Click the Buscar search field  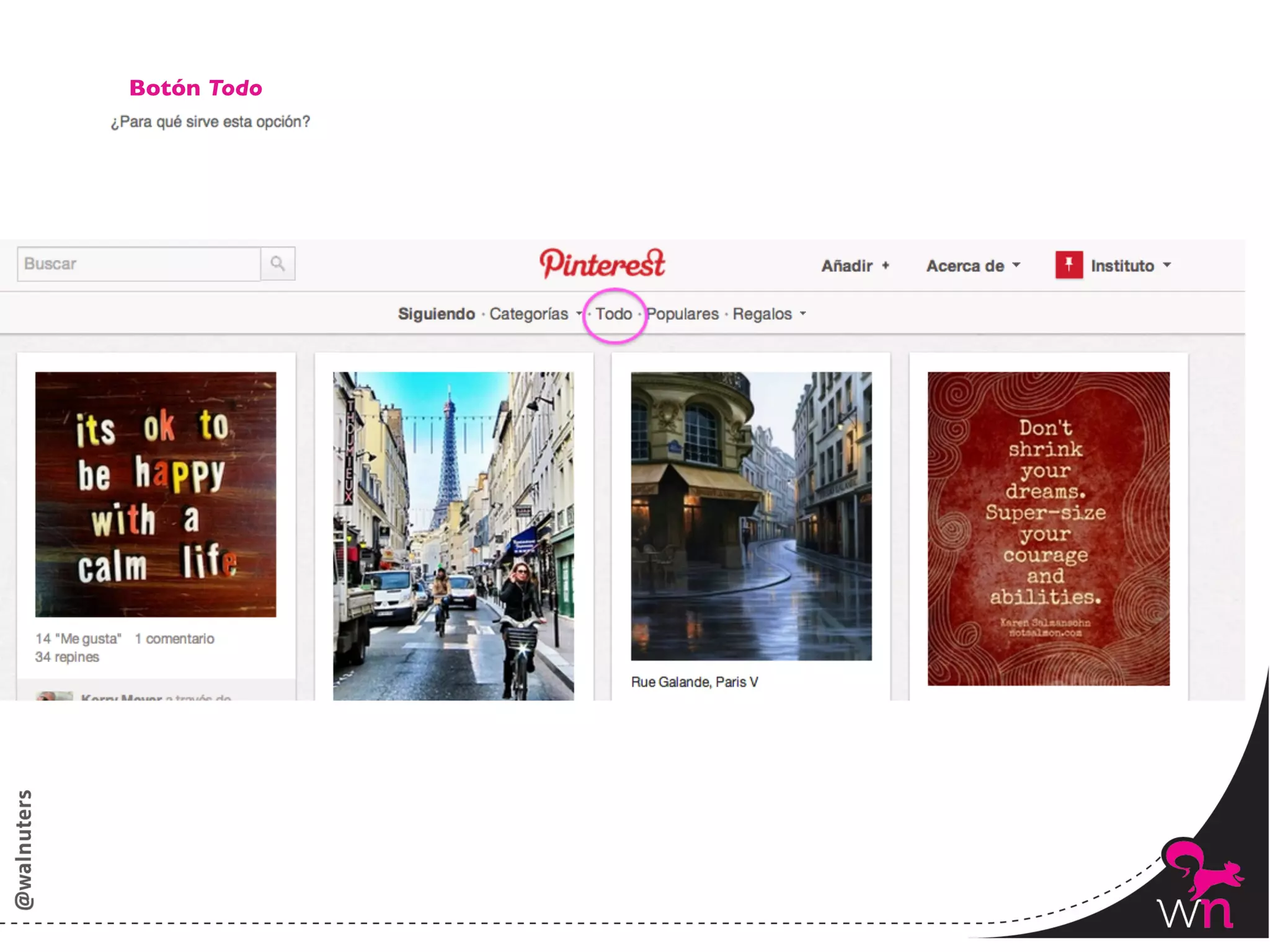(138, 264)
